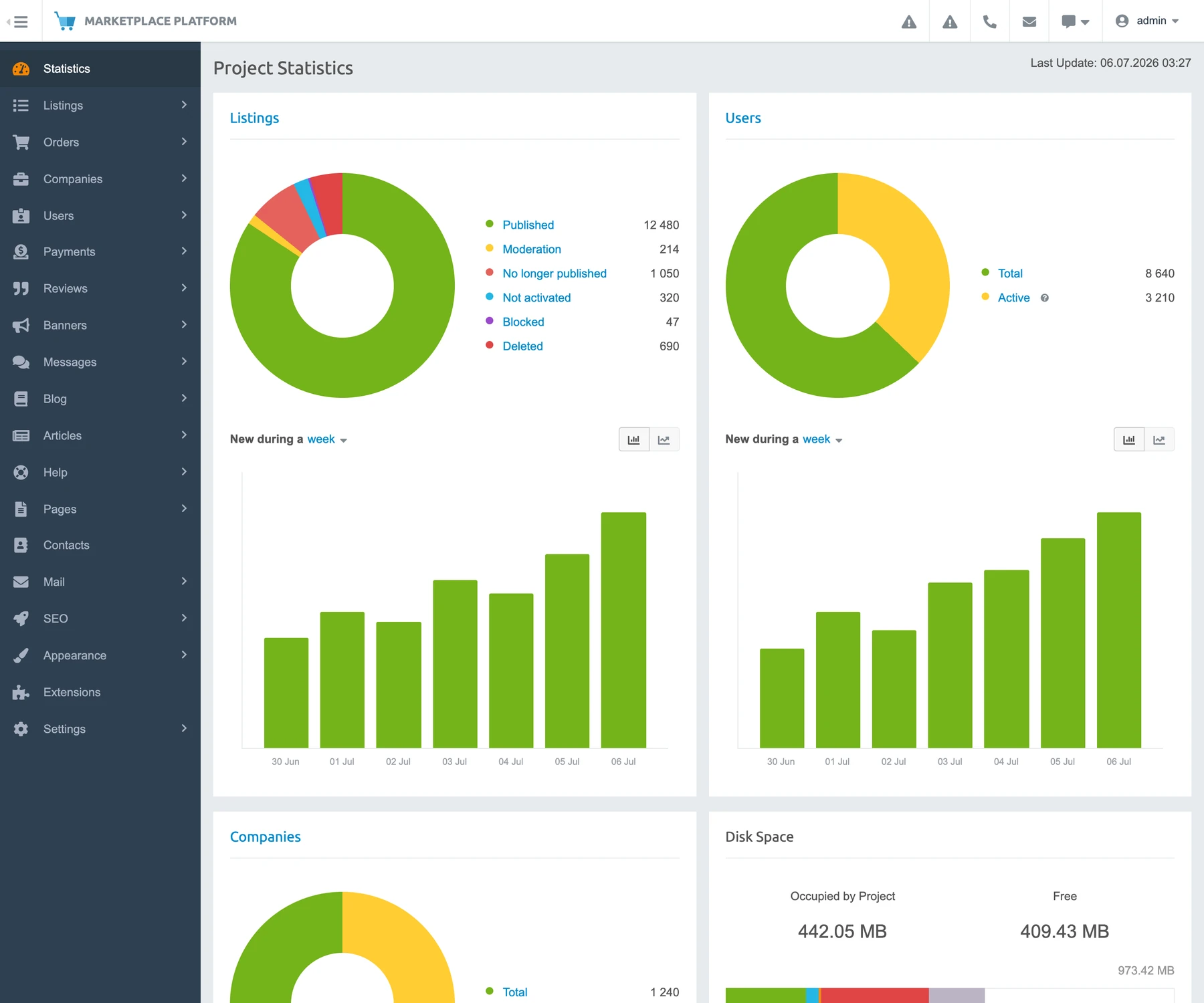Expand the Listings menu chevron

pos(184,105)
